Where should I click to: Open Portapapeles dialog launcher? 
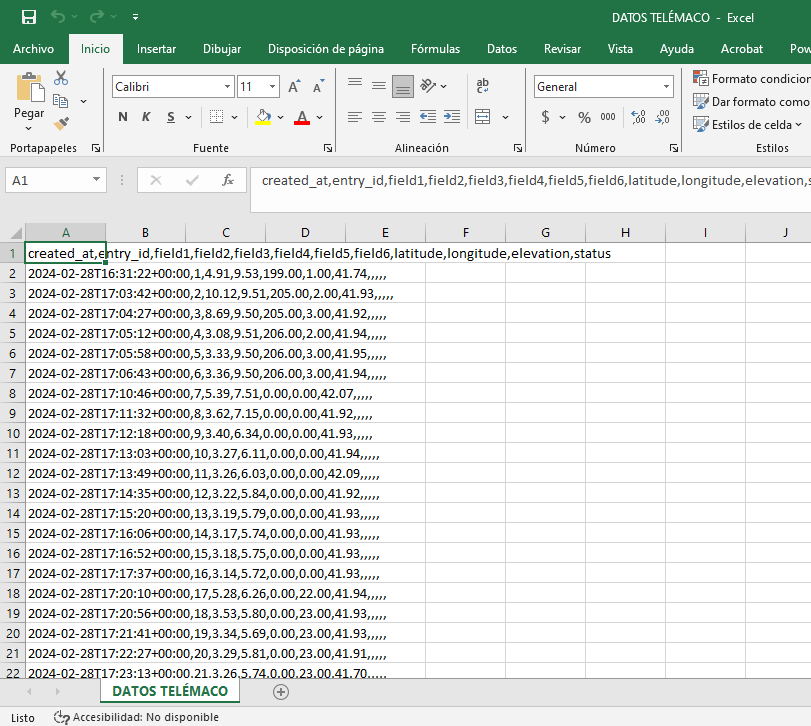tap(96, 148)
